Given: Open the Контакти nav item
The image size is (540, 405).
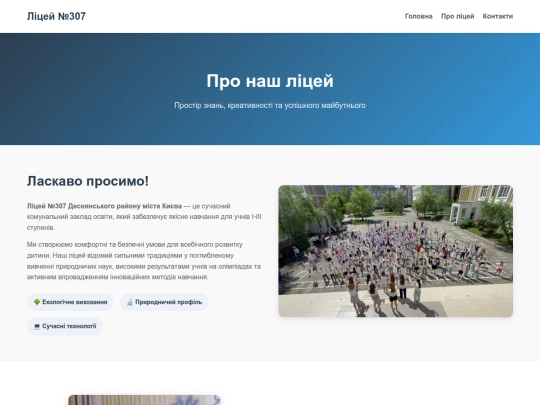Looking at the screenshot, I should pos(498,16).
